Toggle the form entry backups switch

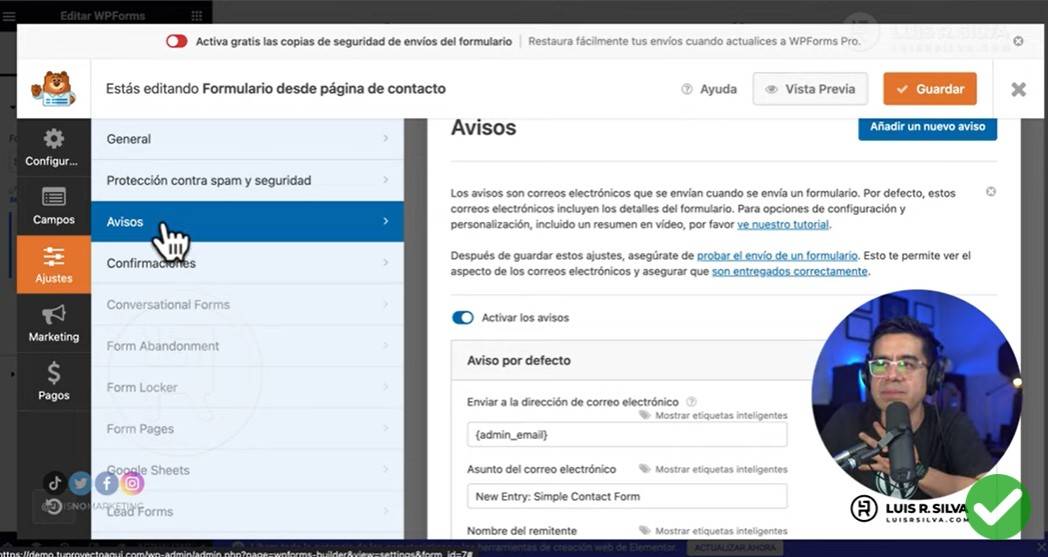tap(176, 41)
